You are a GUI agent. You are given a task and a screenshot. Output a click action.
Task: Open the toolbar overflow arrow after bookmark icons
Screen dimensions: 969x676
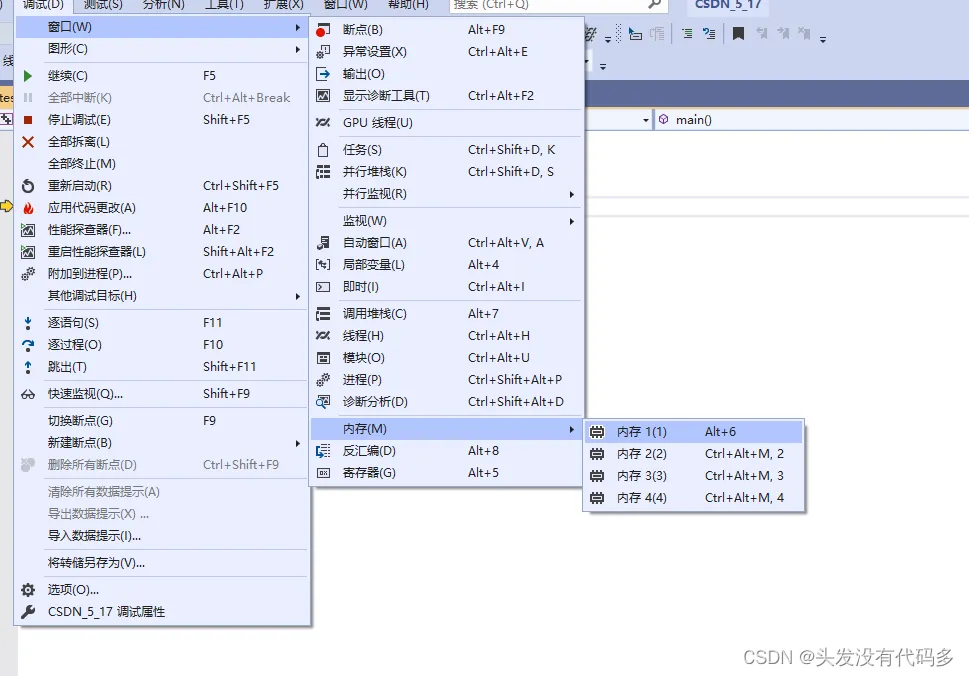pyautogui.click(x=823, y=40)
